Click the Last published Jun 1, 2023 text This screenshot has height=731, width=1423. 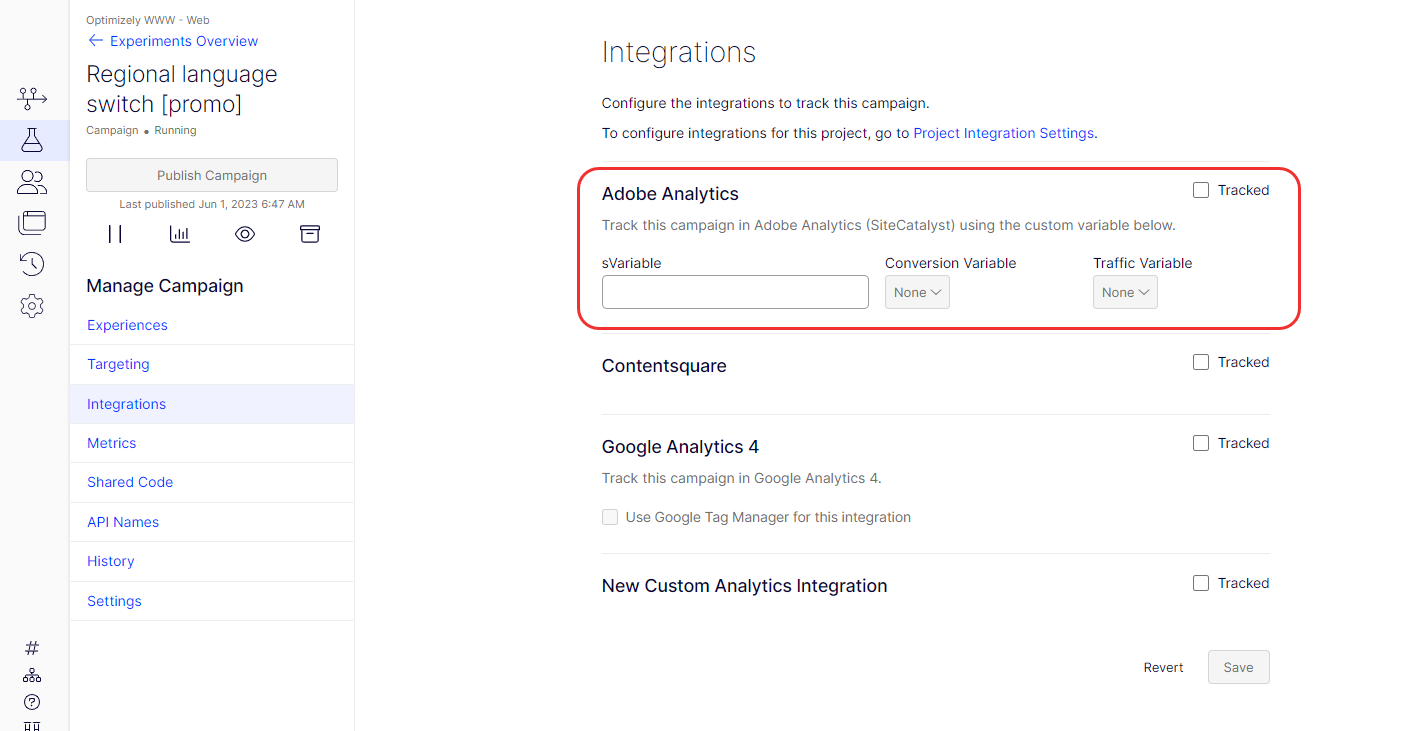212,204
